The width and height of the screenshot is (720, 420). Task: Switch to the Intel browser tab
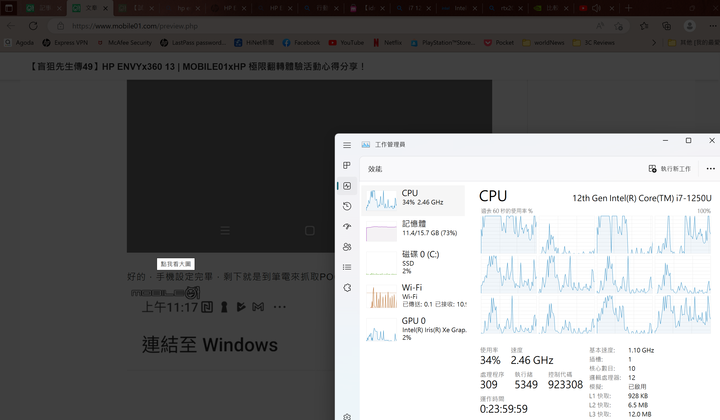(460, 8)
